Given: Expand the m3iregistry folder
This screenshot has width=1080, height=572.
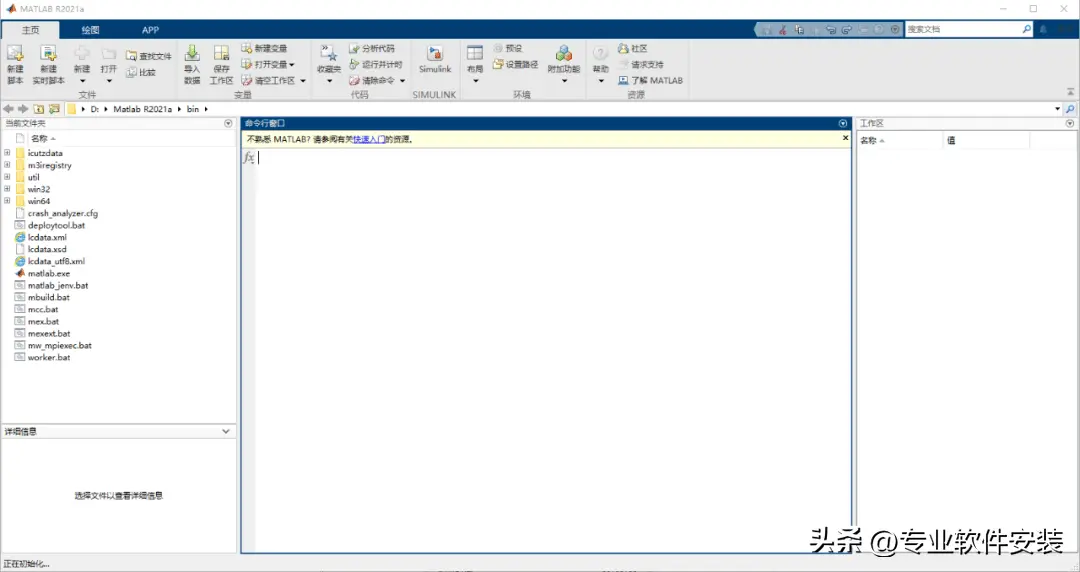Looking at the screenshot, I should [x=7, y=165].
